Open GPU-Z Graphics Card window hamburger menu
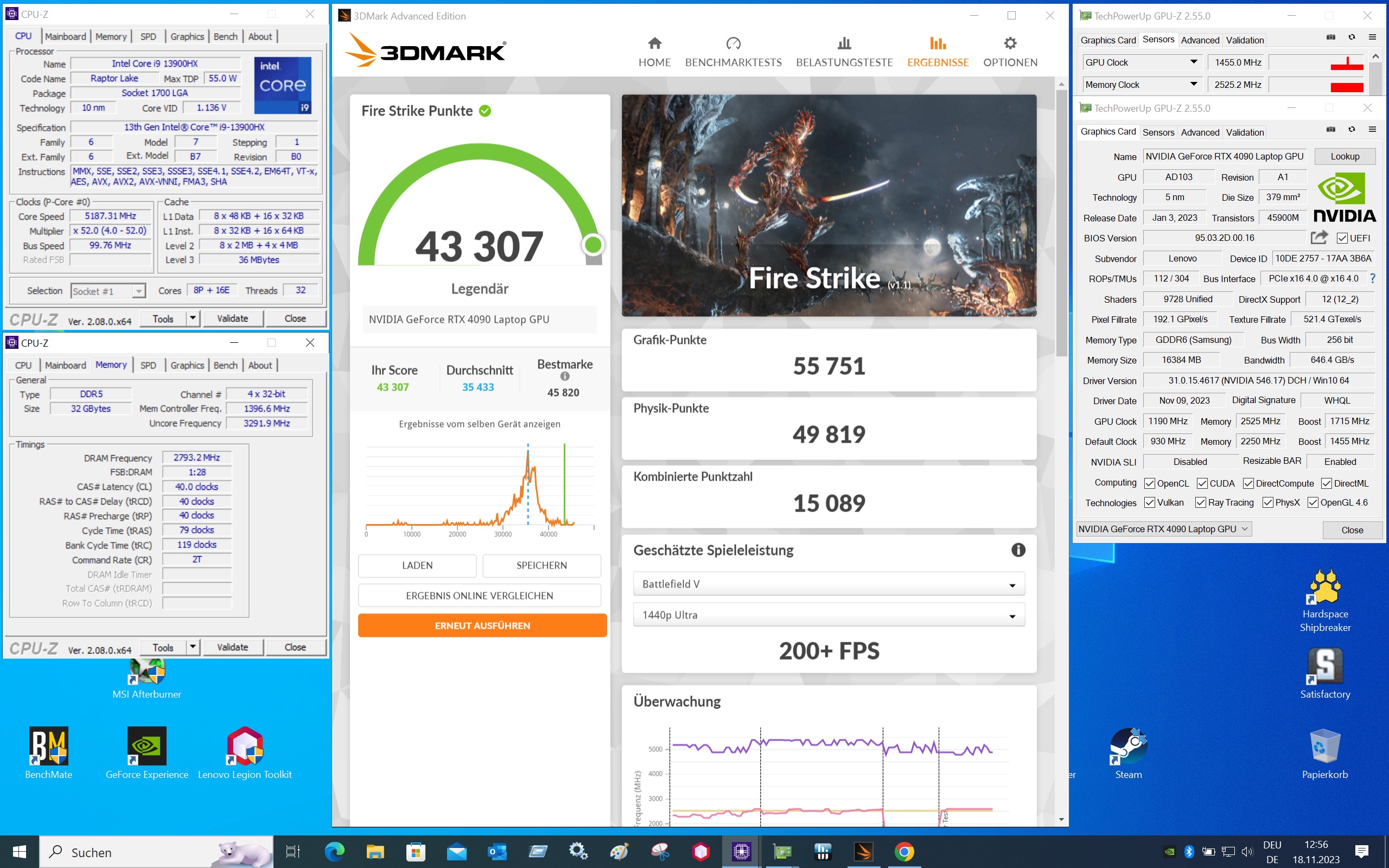1389x868 pixels. coord(1372,130)
